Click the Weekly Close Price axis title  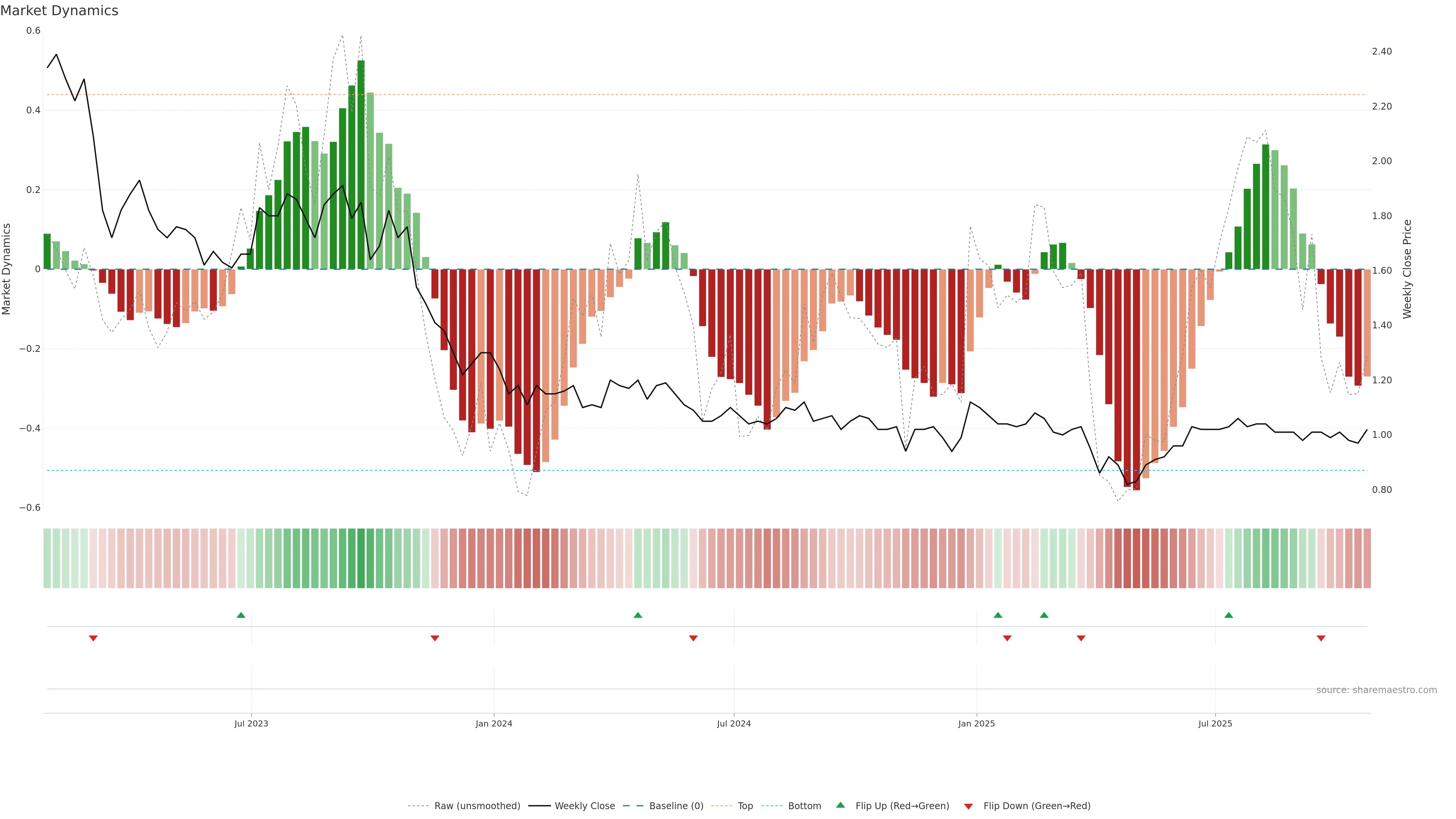(x=1407, y=269)
